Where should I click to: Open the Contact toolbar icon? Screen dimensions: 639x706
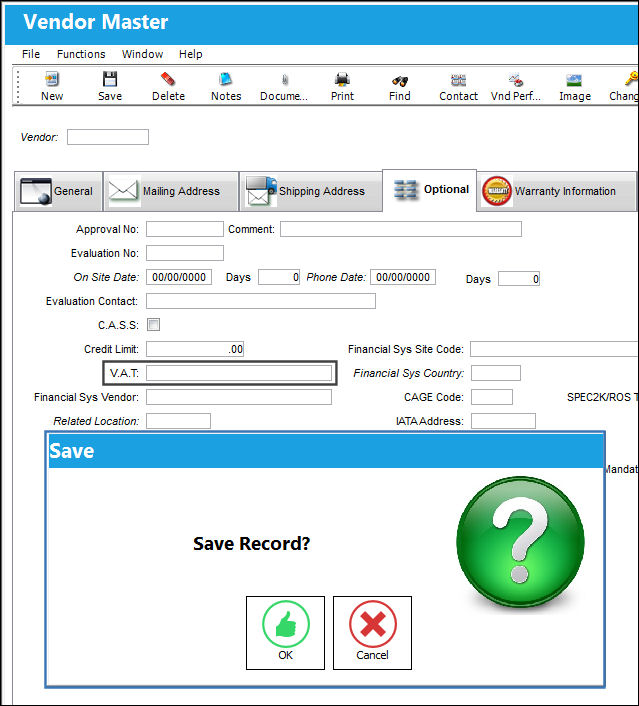tap(458, 80)
